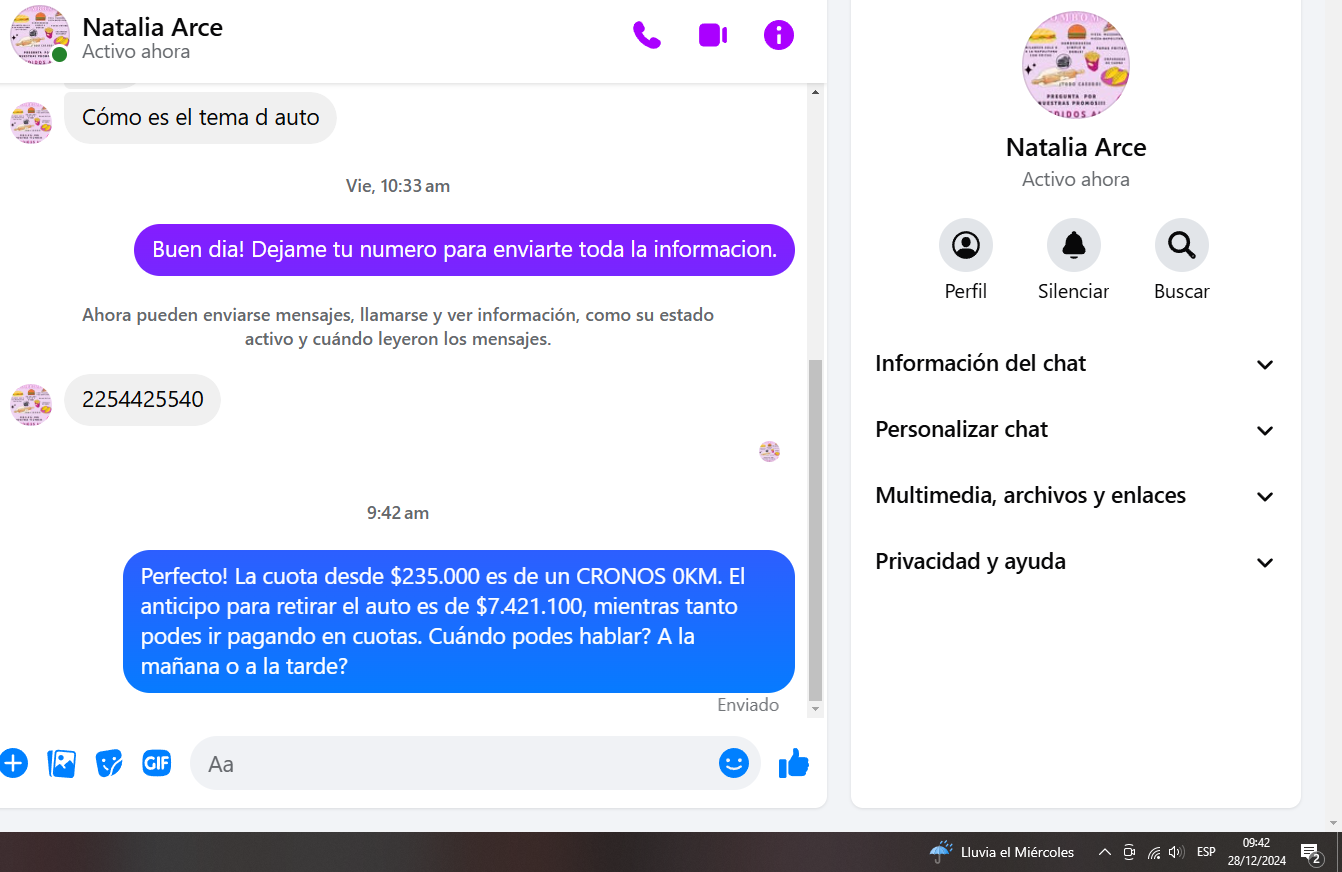This screenshot has height=872, width=1342.
Task: Open the GIF picker
Action: (157, 763)
